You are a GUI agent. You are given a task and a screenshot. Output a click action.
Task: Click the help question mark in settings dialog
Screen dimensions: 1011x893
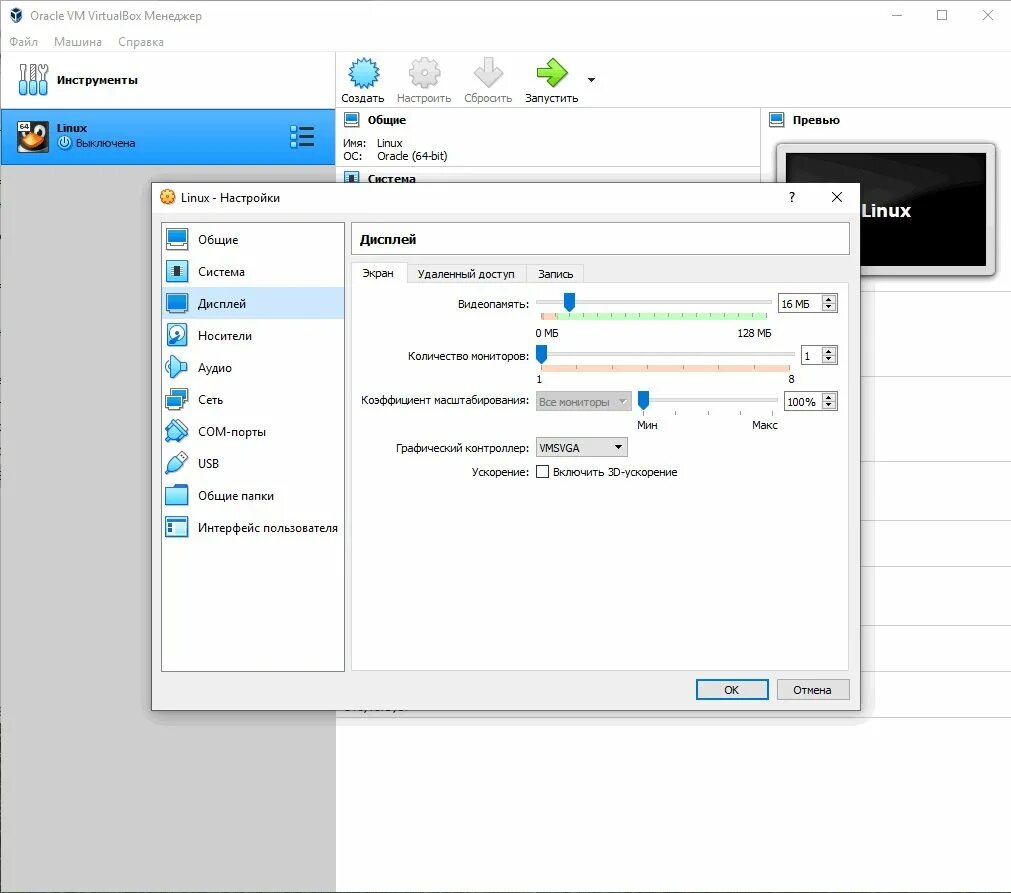[792, 197]
